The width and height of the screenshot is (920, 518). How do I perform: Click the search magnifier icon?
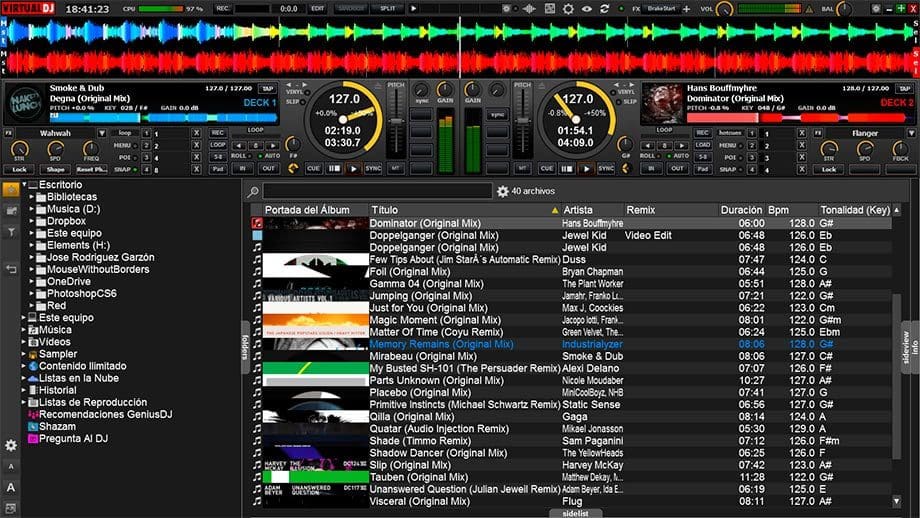click(x=253, y=192)
